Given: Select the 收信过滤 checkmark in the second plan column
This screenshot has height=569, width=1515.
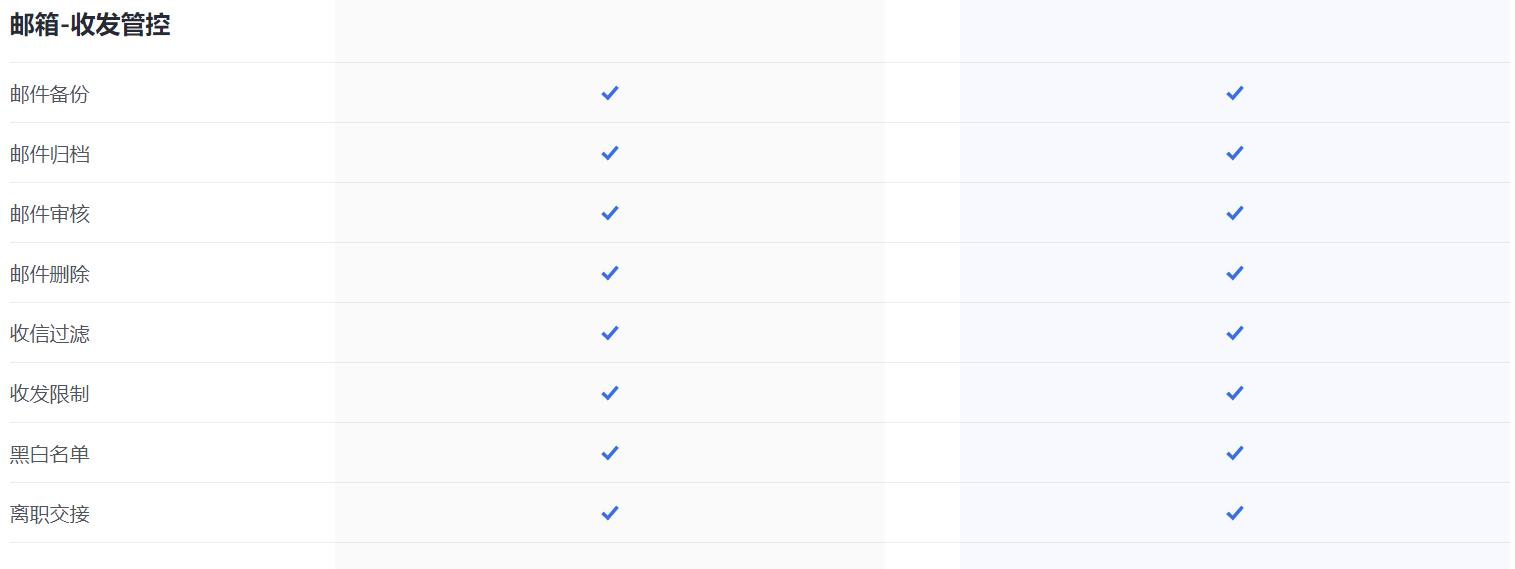Looking at the screenshot, I should click(1235, 333).
